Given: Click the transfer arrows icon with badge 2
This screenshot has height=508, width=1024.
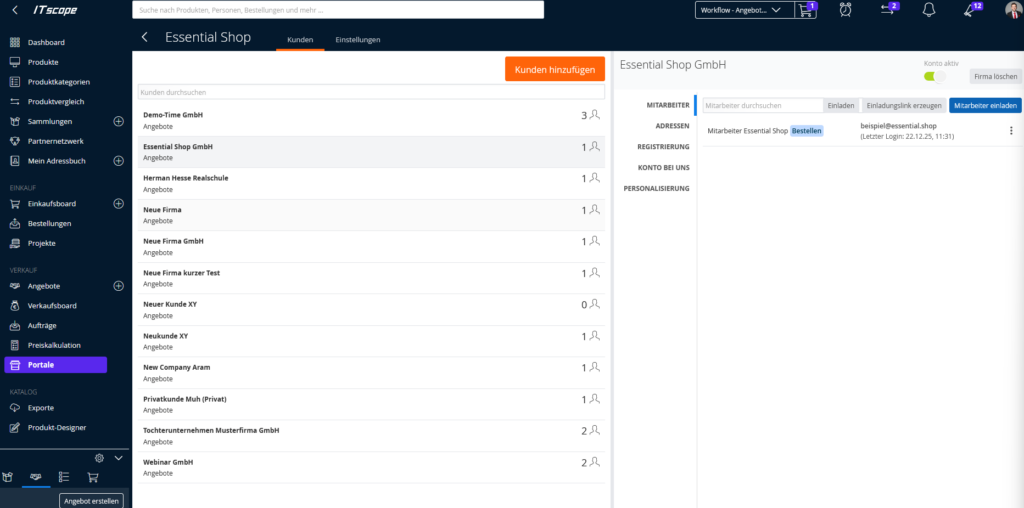Looking at the screenshot, I should [x=887, y=10].
